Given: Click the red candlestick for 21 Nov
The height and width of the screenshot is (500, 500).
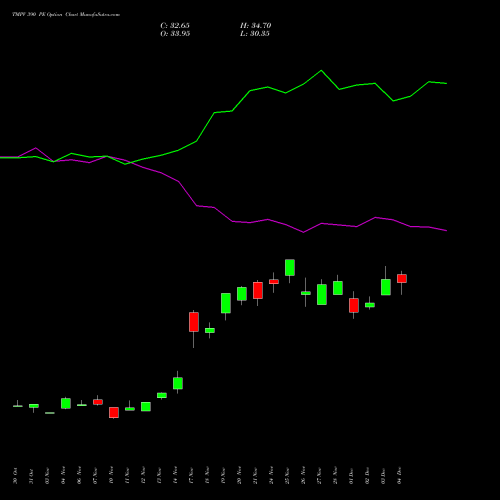Looking at the screenshot, I should click(258, 290).
